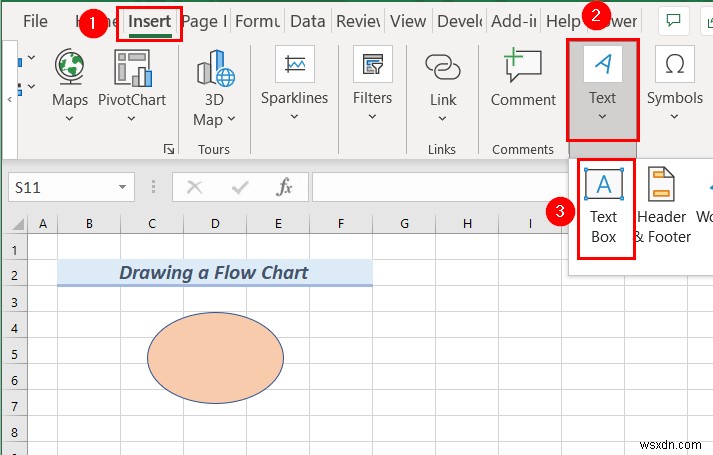
Task: Select column C header
Action: pos(152,224)
